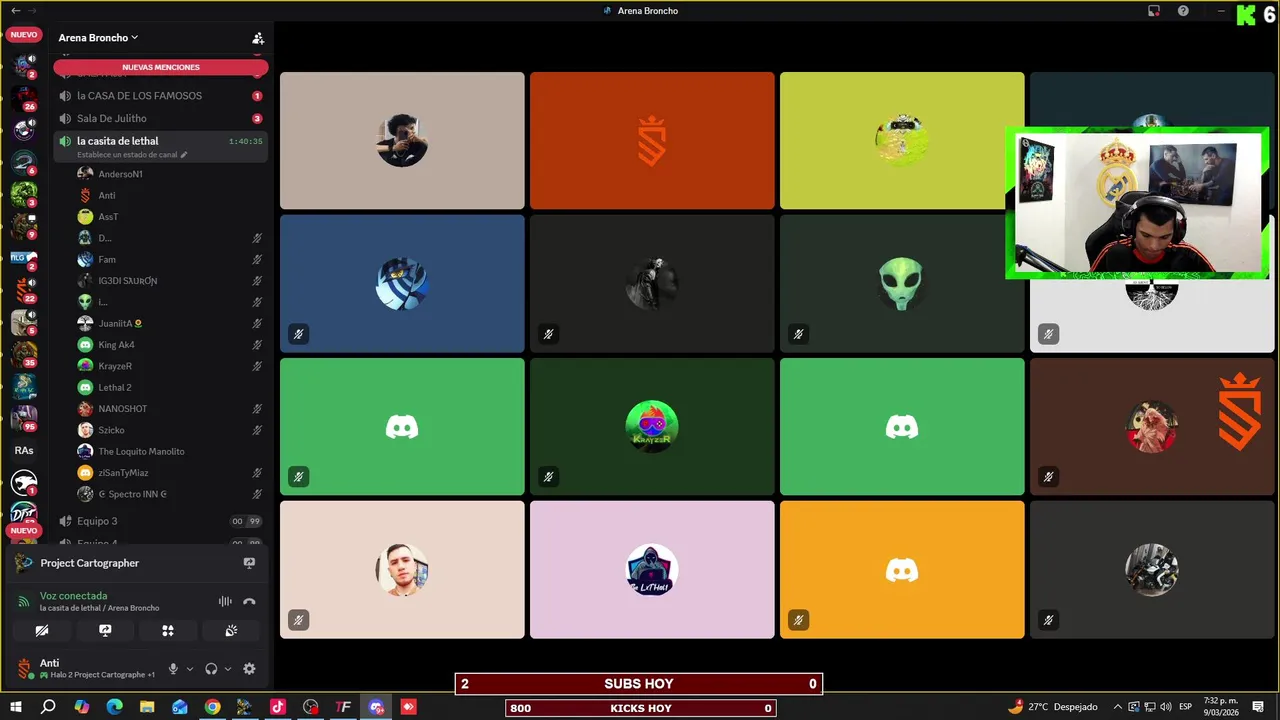The height and width of the screenshot is (720, 1280).
Task: Open the server with 26 badge
Action: click(24, 98)
